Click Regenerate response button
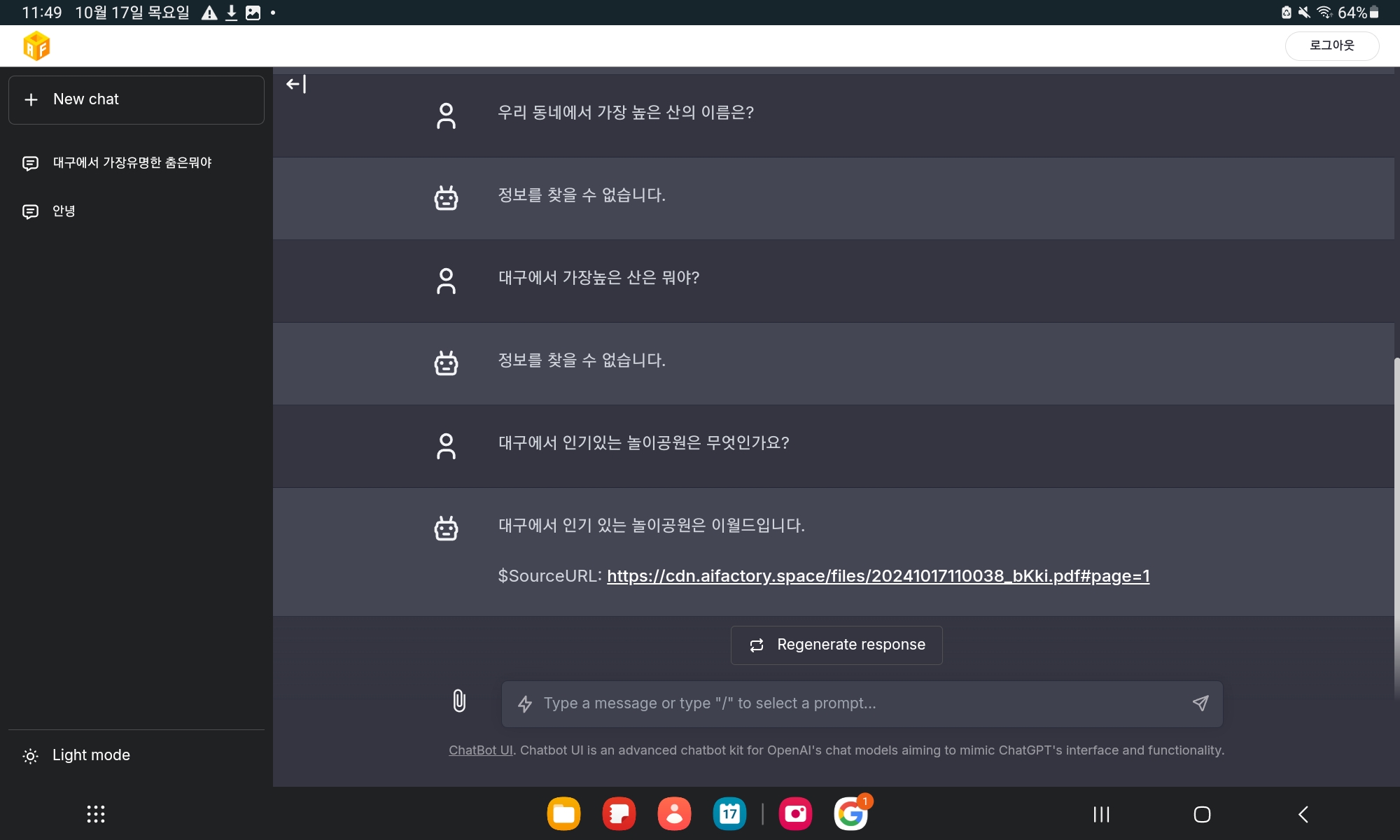This screenshot has height=840, width=1400. click(836, 645)
